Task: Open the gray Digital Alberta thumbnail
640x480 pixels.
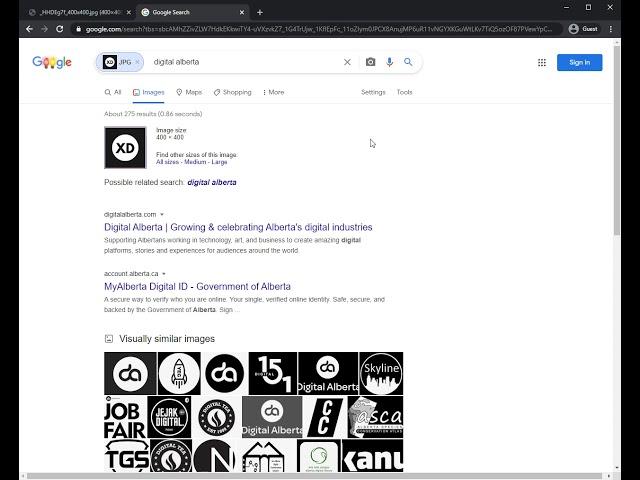Action: coord(272,417)
